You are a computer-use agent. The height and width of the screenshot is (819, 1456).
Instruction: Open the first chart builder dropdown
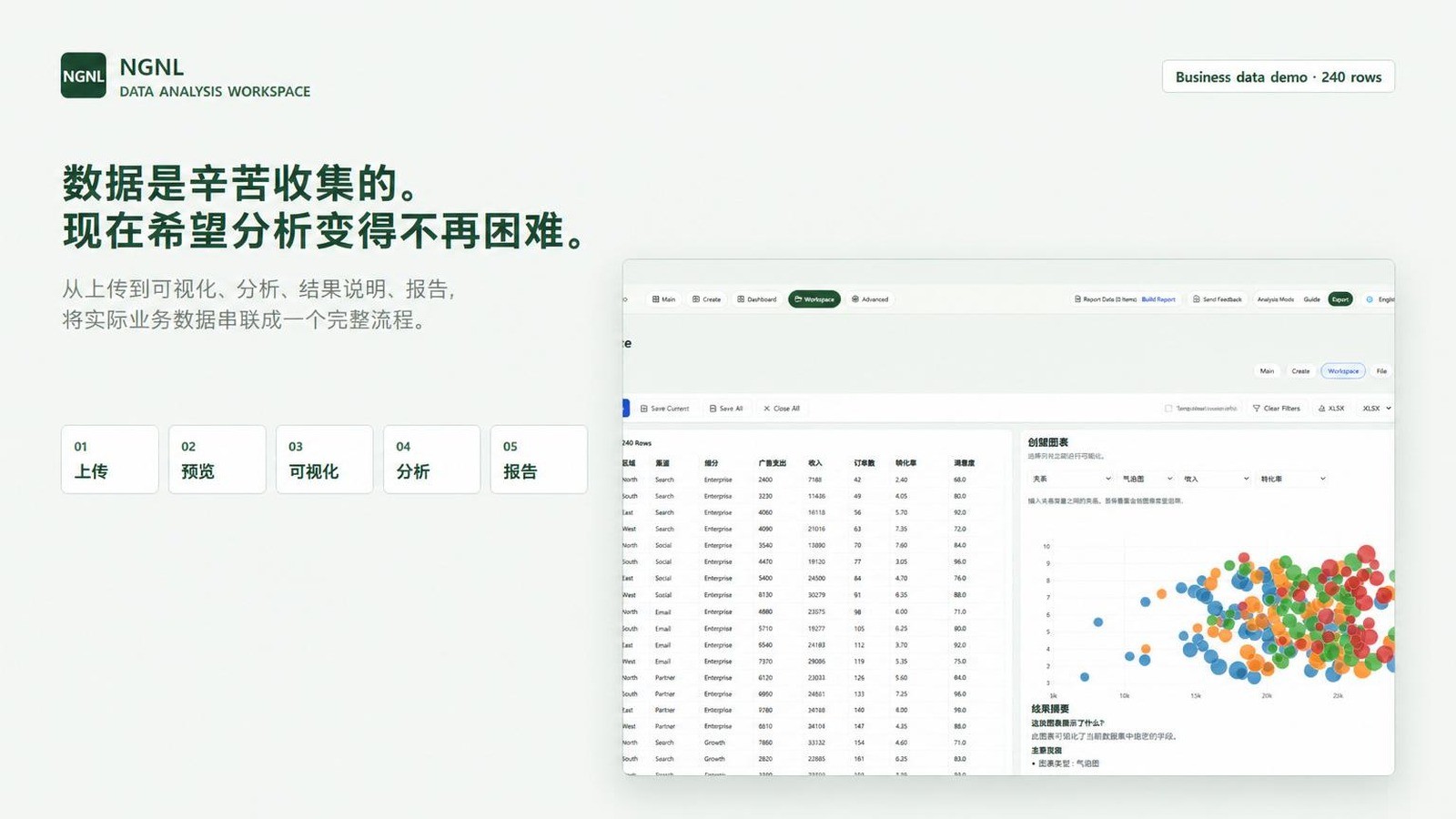pos(1072,479)
